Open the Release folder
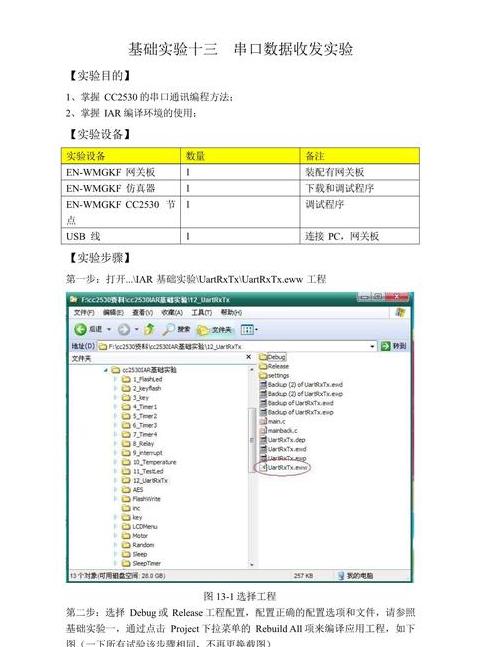480x647 pixels. click(274, 366)
